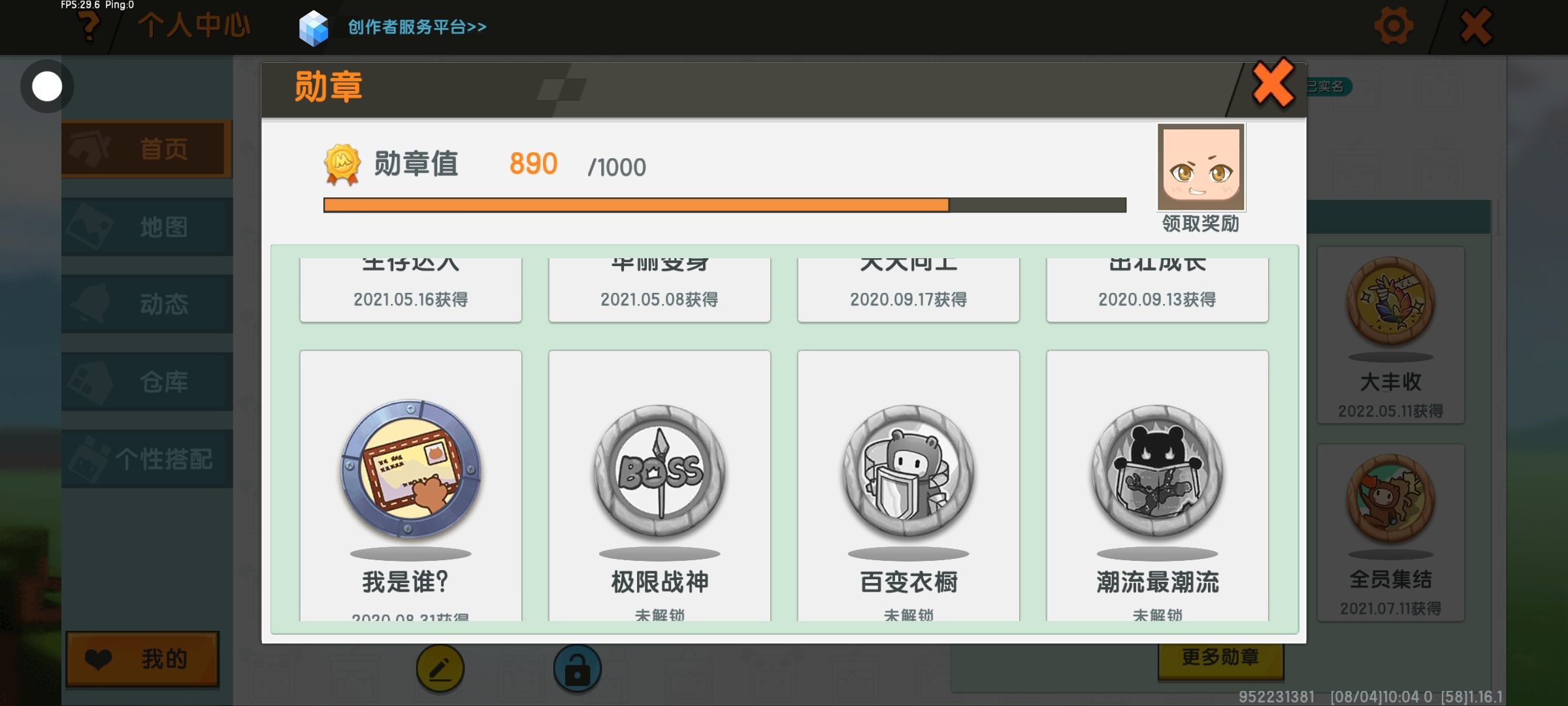
Task: Close the 勋章 dialog with orange X
Action: (1273, 83)
